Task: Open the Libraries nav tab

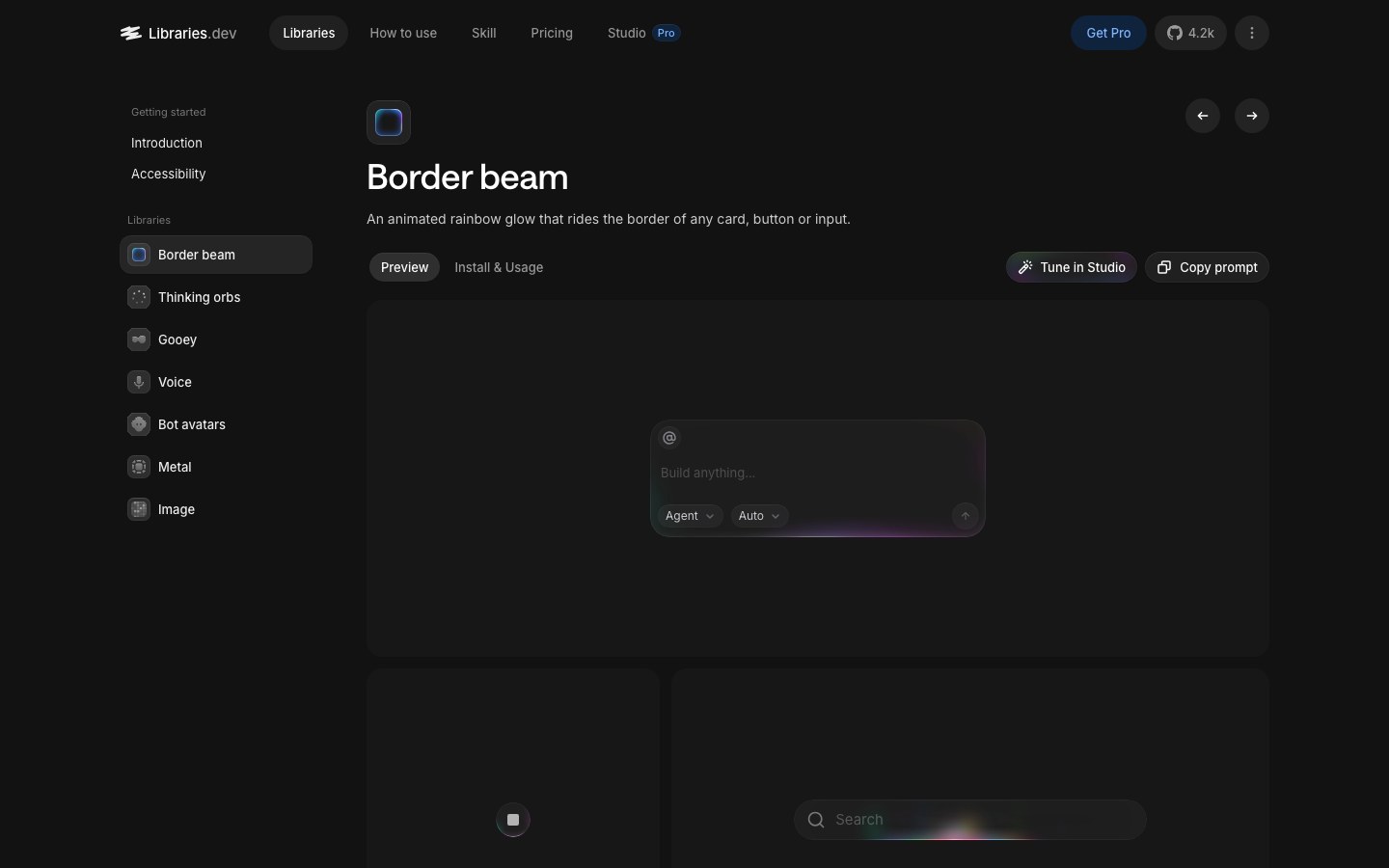Action: (309, 33)
